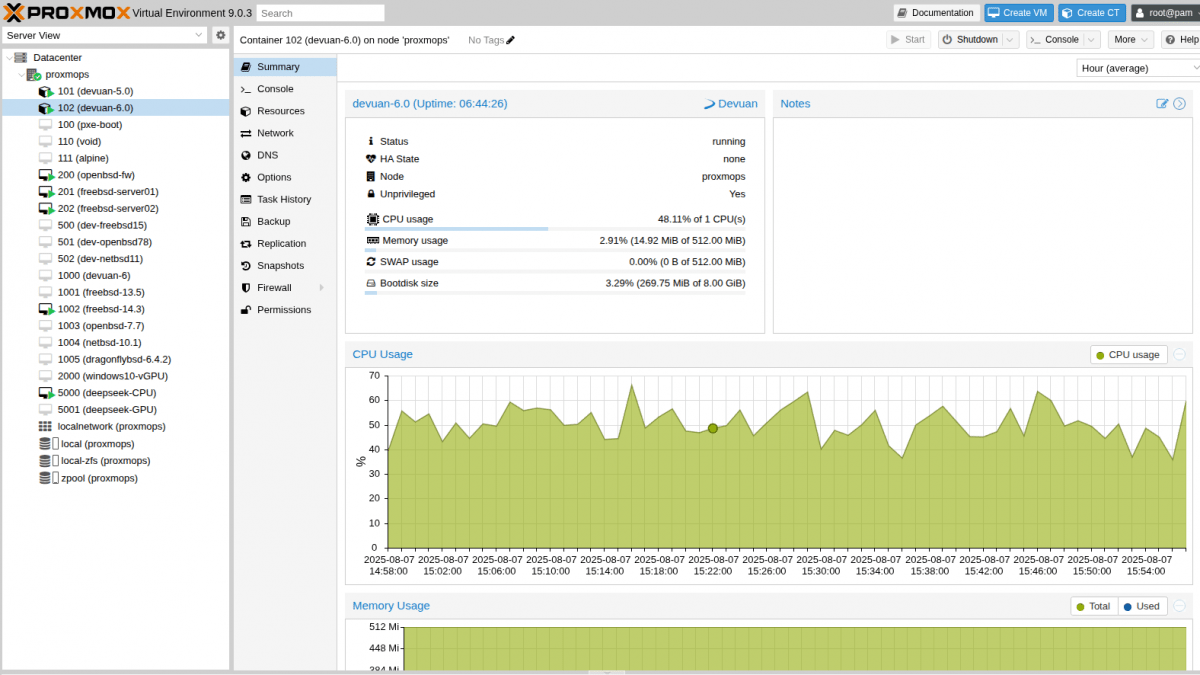Collapse Notes panel with round arrow icon
The height and width of the screenshot is (675, 1200).
point(1179,103)
